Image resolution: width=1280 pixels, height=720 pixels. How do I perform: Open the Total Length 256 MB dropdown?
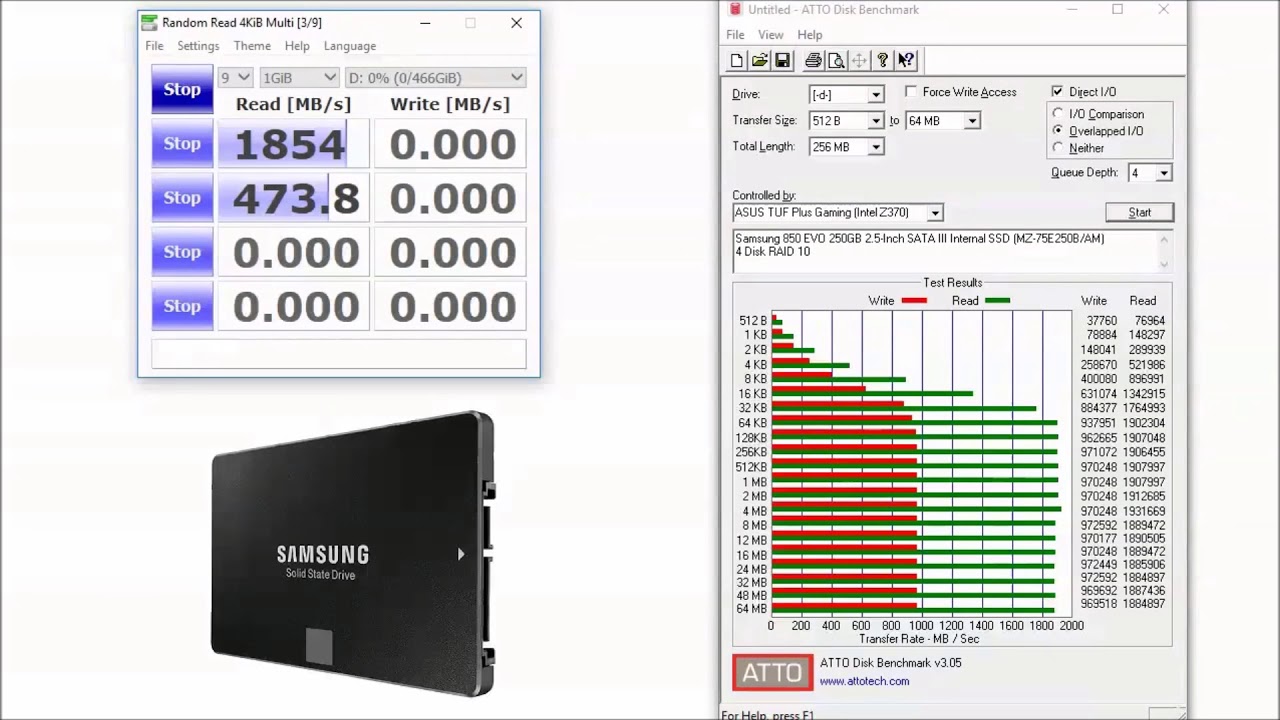(x=876, y=147)
